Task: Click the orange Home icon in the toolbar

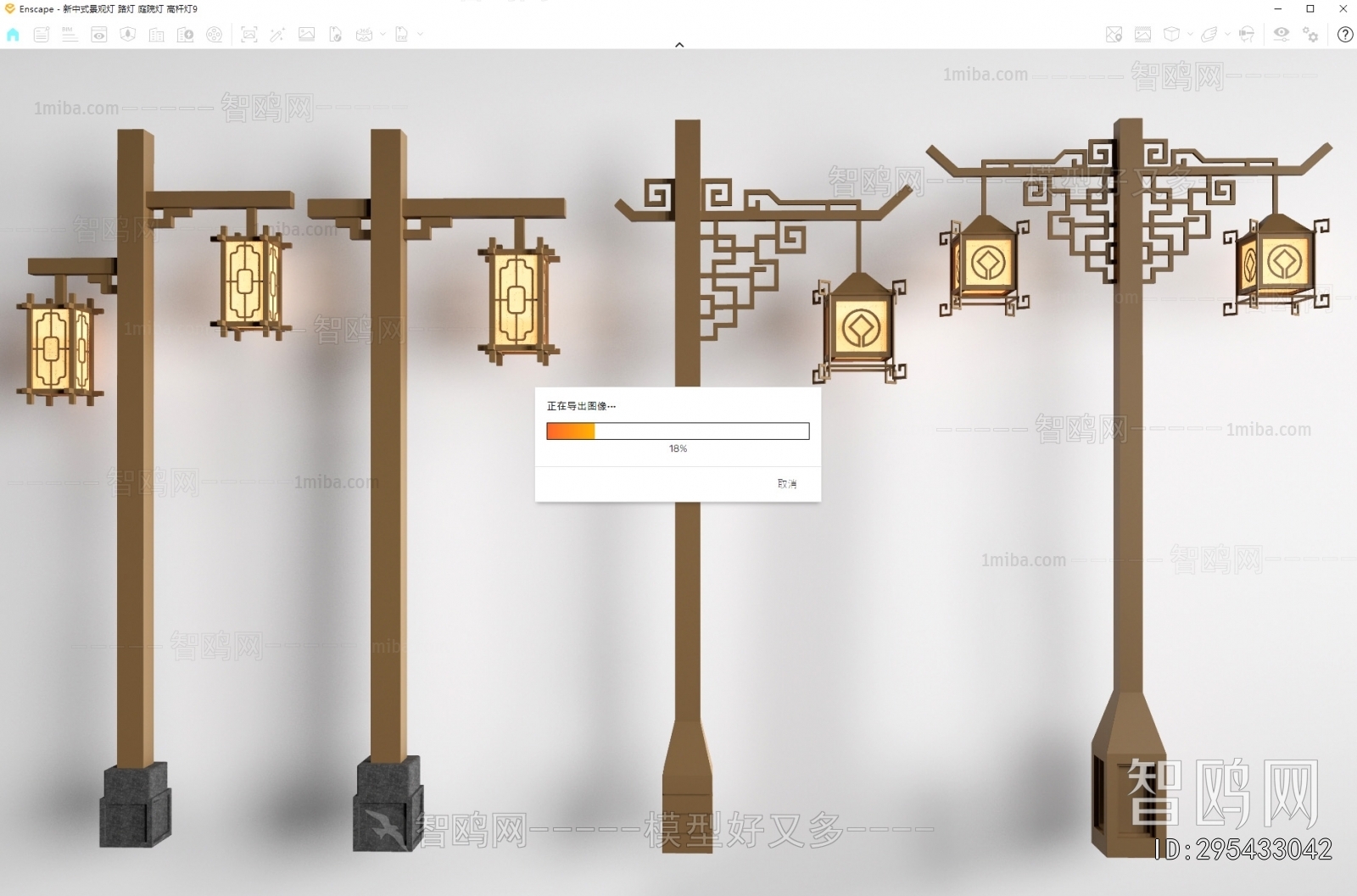Action: tap(12, 35)
